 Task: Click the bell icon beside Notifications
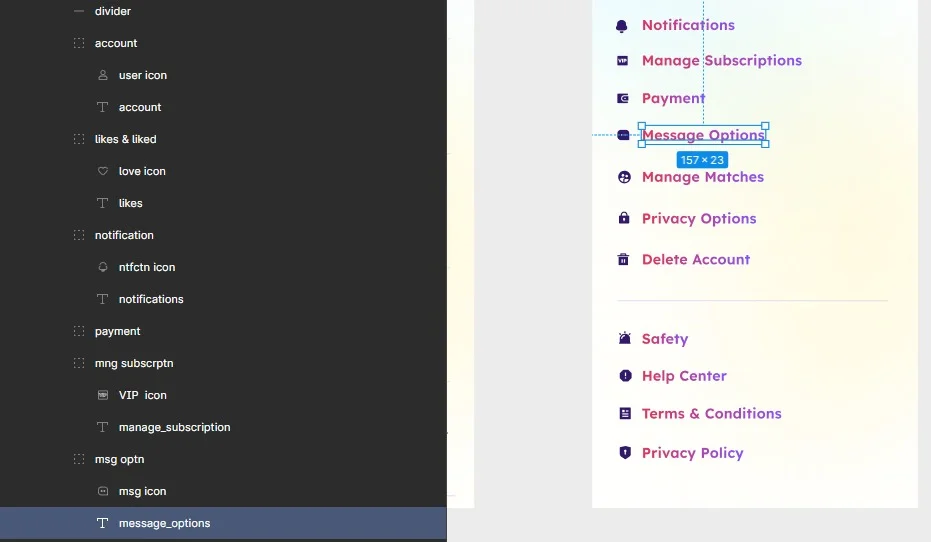click(622, 26)
